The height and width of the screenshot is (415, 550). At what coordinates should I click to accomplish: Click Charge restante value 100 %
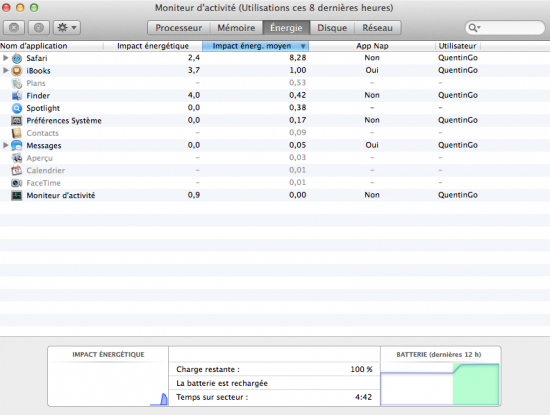[x=361, y=369]
